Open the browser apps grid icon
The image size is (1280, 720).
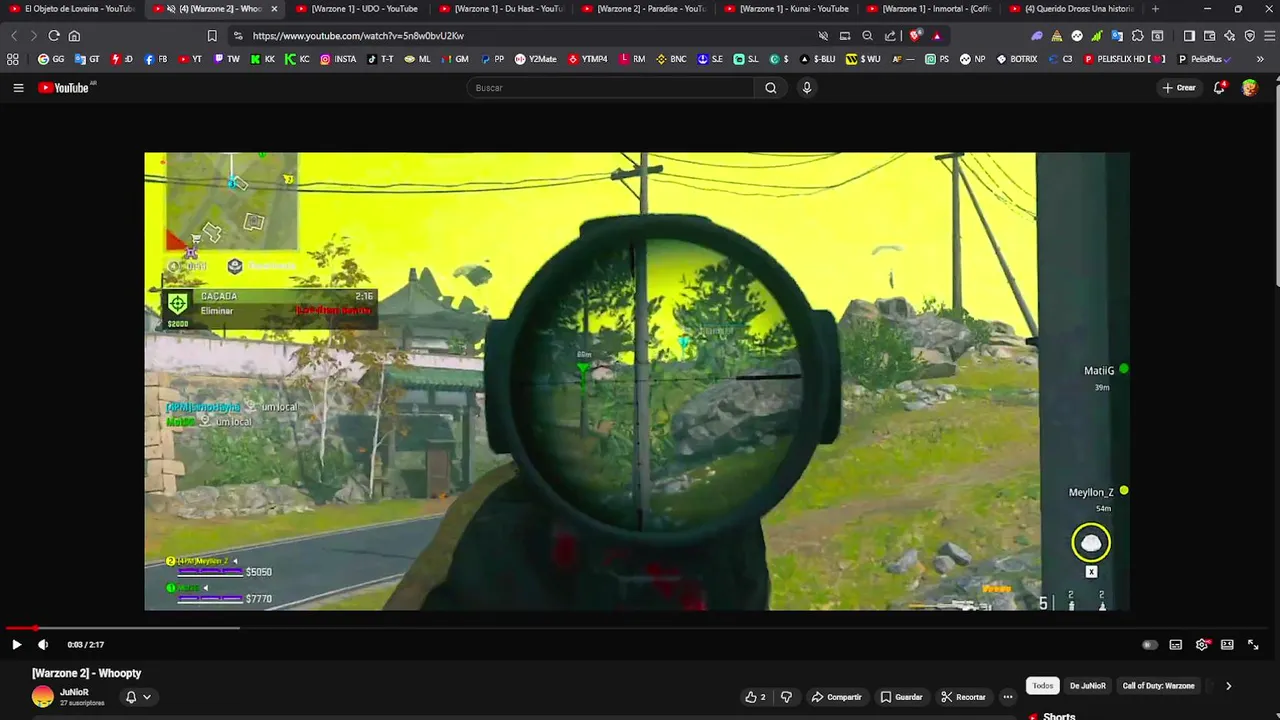[12, 59]
